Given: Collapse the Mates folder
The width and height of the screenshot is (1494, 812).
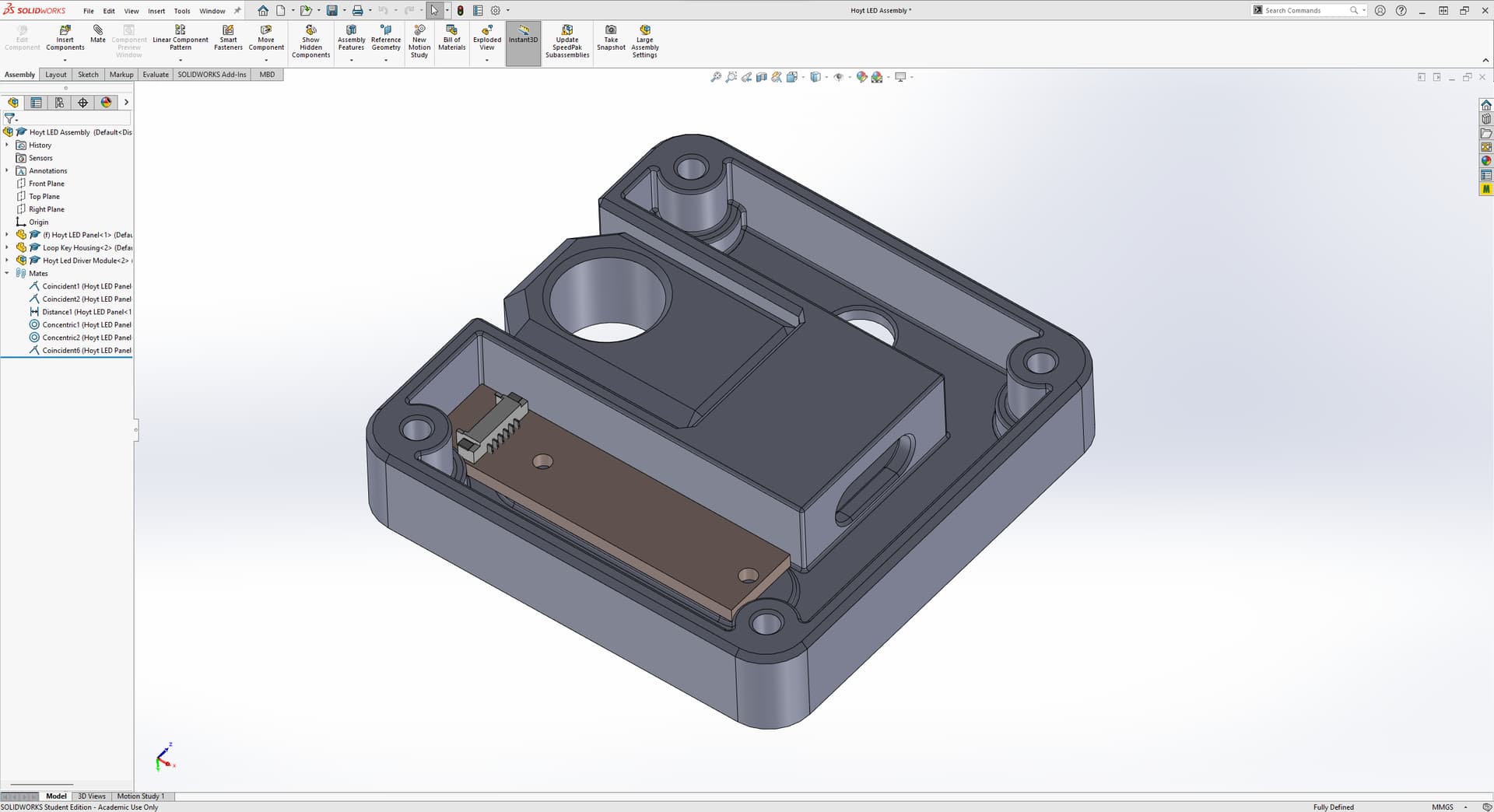Looking at the screenshot, I should coord(7,273).
